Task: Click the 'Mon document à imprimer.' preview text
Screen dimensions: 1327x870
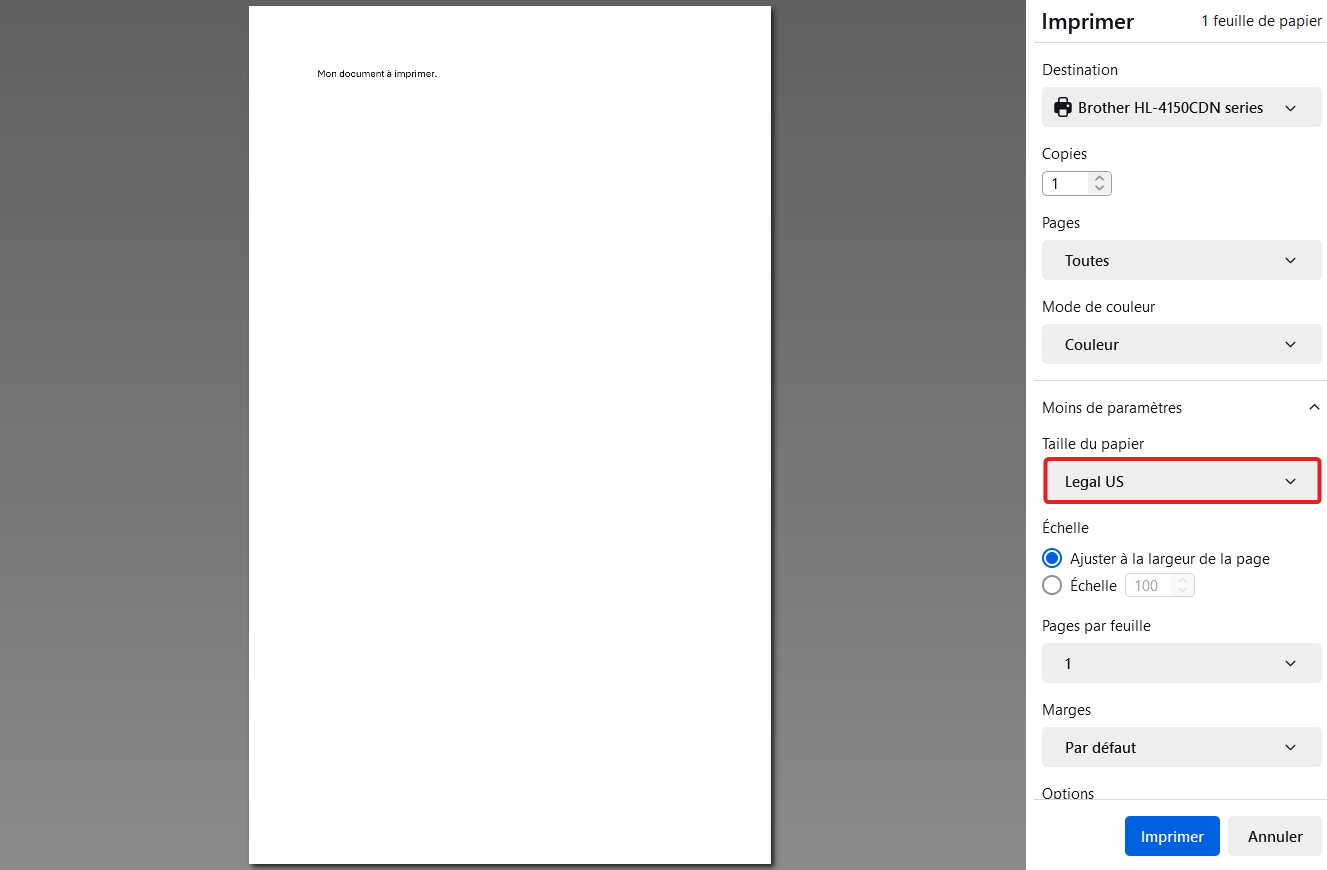Action: pyautogui.click(x=377, y=74)
